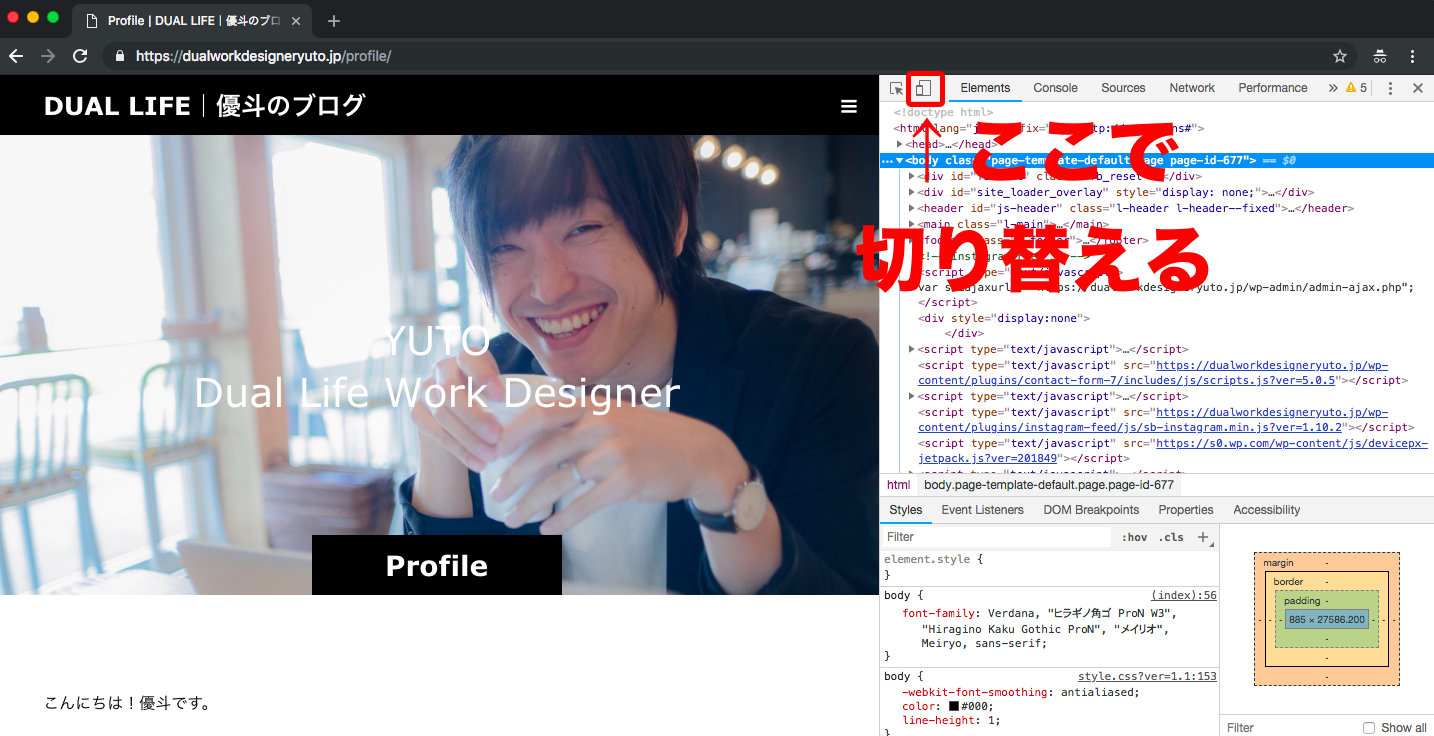1434x736 pixels.
Task: Open the (index):56 source link
Action: [1184, 595]
